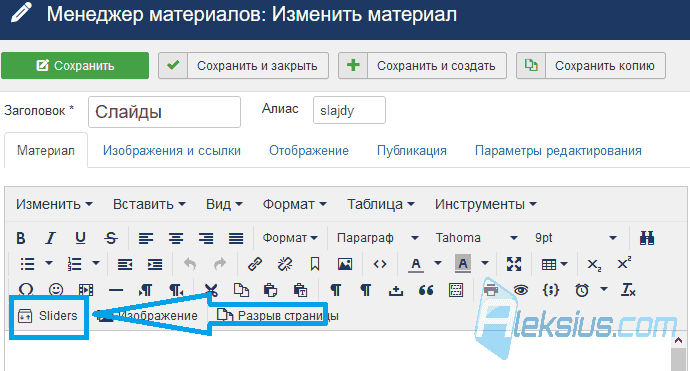Decrease the indent
This screenshot has height=371, width=690.
click(x=125, y=264)
